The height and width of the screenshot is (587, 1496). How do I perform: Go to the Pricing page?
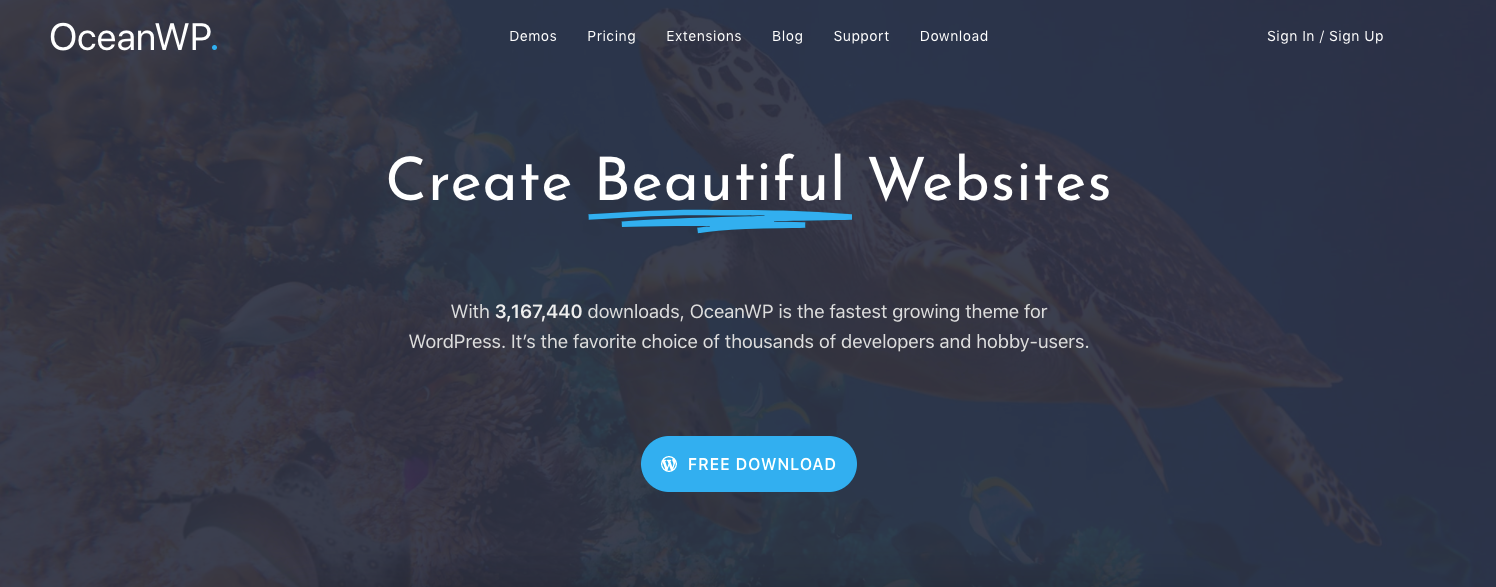(x=611, y=36)
